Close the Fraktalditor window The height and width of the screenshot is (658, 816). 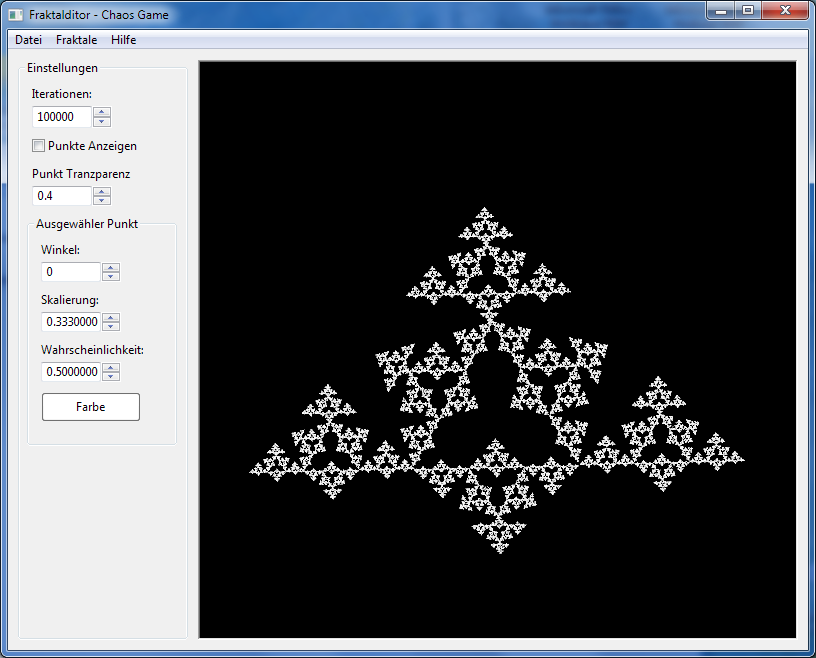coord(785,10)
